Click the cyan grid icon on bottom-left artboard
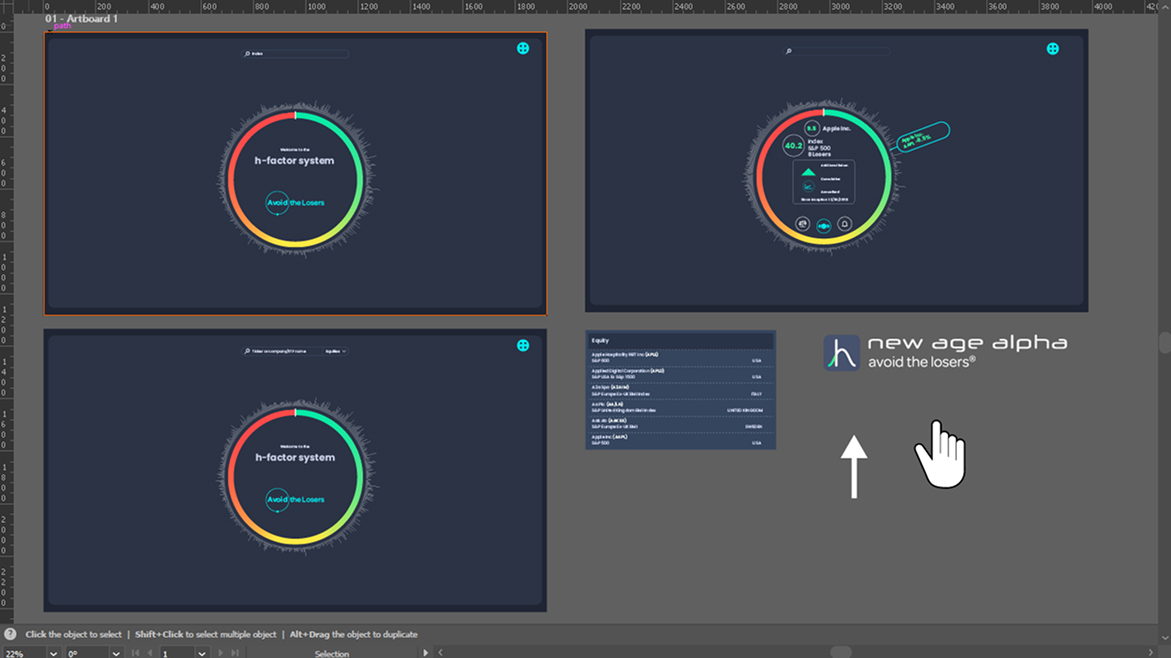 pyautogui.click(x=523, y=345)
